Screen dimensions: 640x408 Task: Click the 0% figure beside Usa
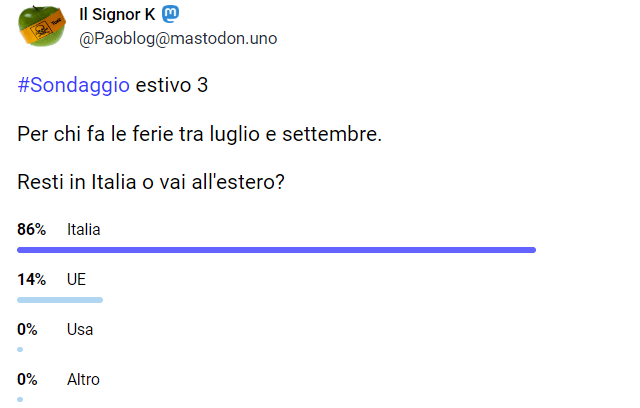[x=28, y=329]
